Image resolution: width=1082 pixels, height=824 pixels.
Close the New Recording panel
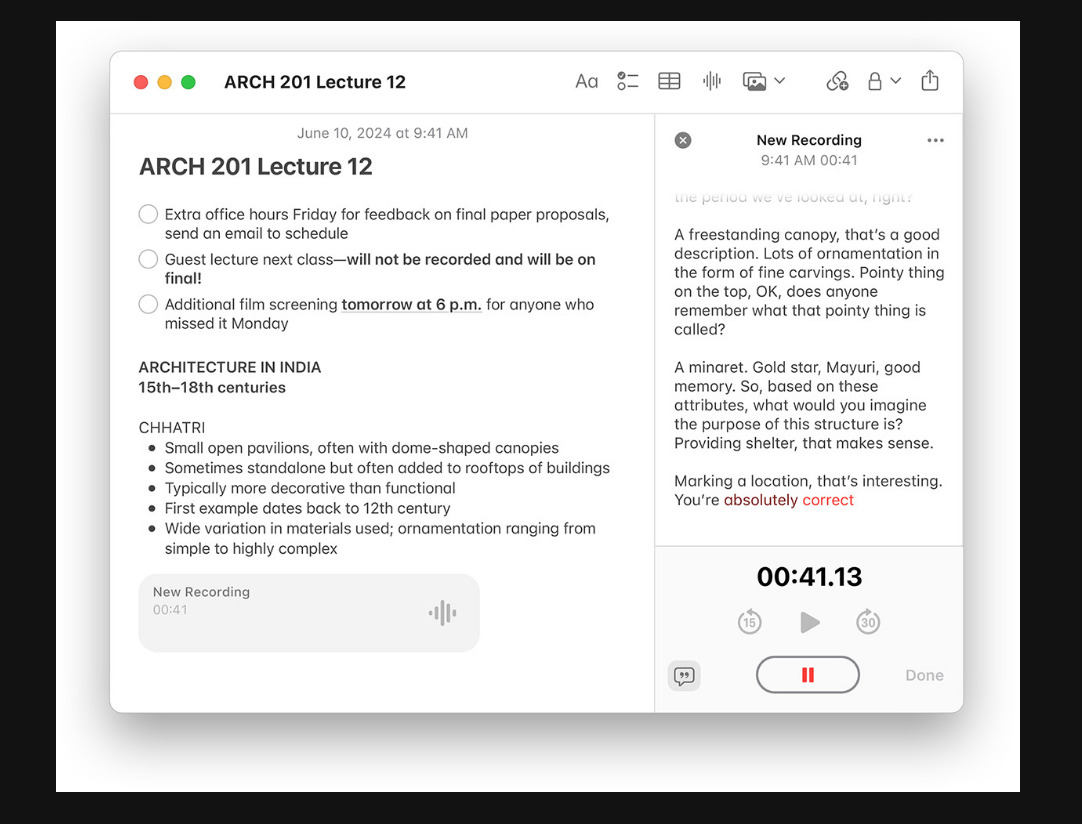point(683,141)
